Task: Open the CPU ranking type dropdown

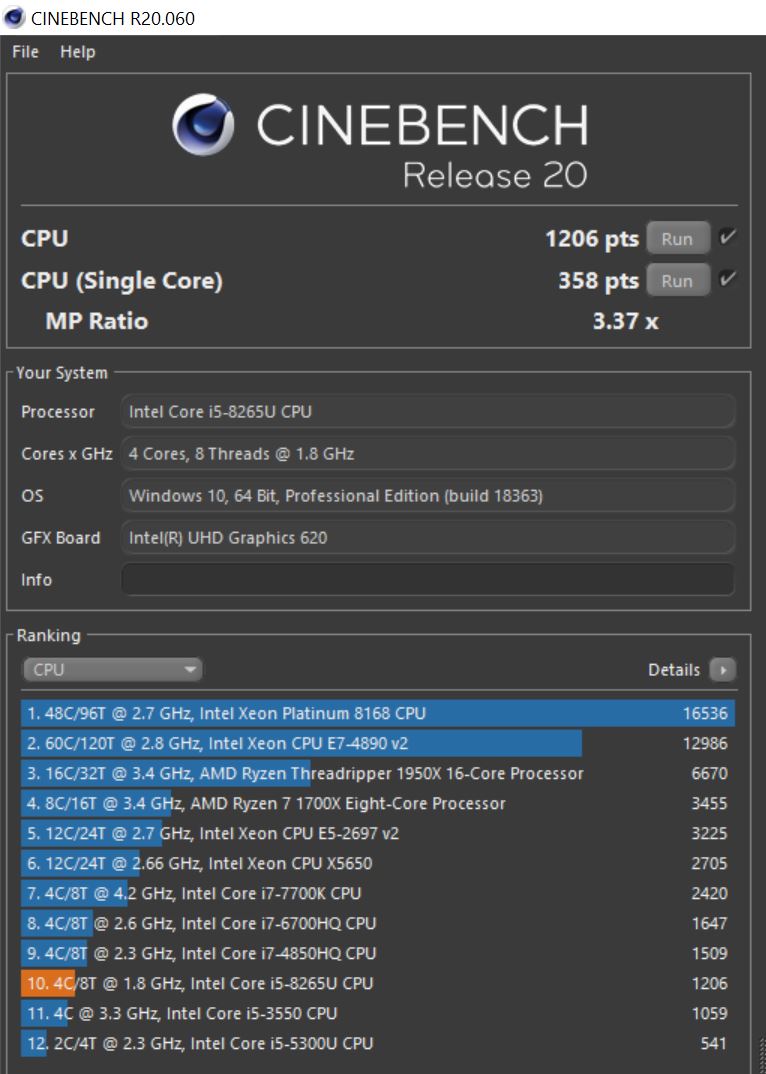Action: click(x=112, y=670)
